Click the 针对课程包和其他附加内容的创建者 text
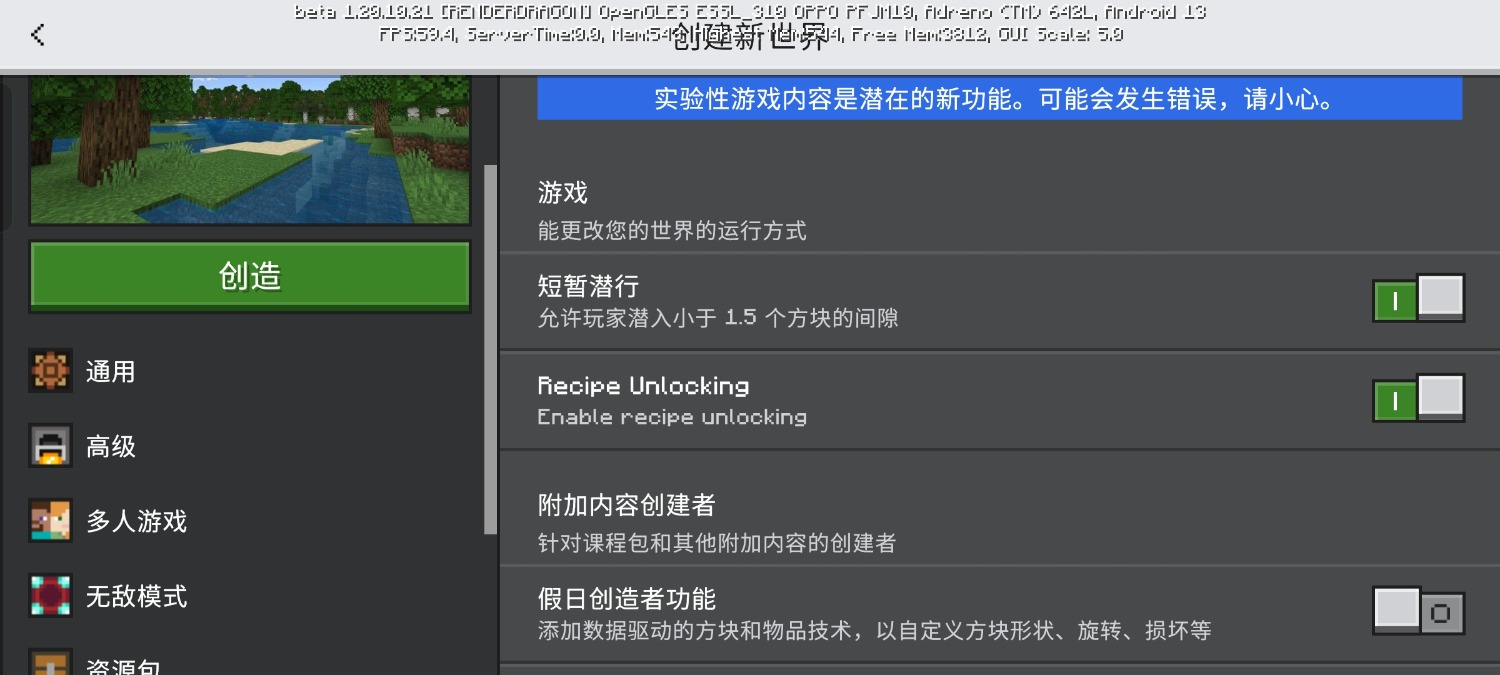 click(x=717, y=544)
